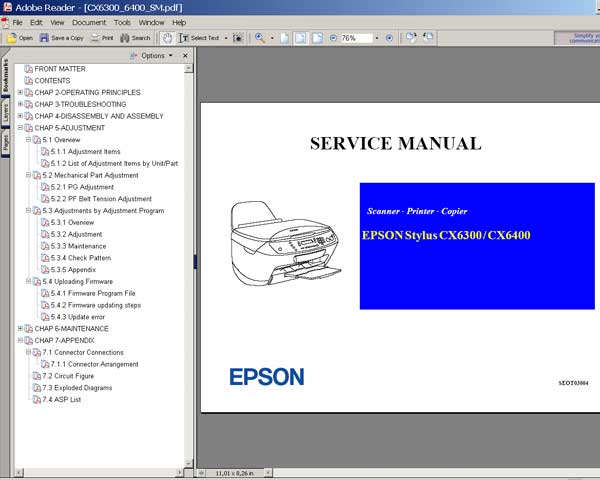The width and height of the screenshot is (600, 480).
Task: Open the Help menu
Action: 179,23
